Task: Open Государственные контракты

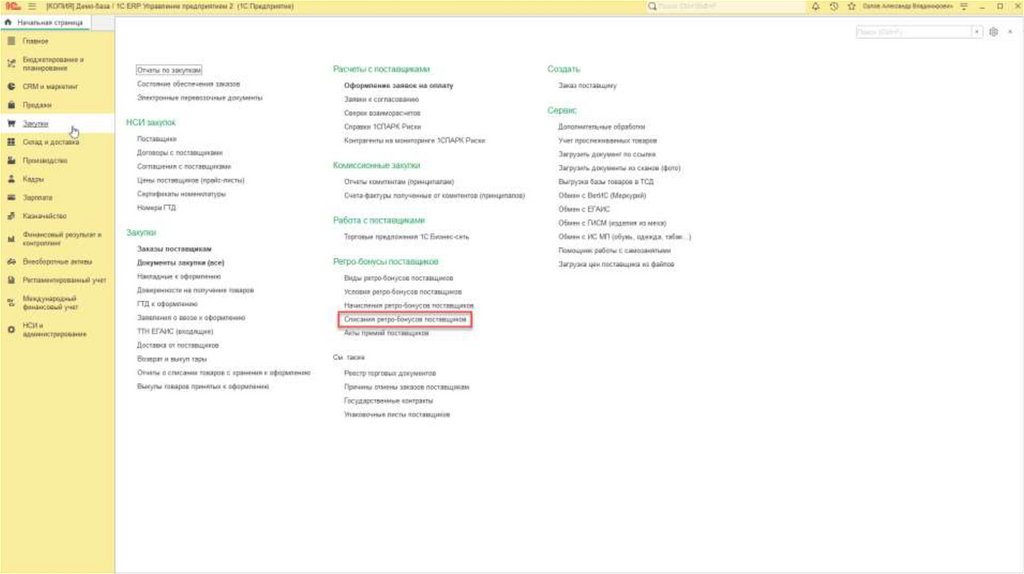Action: (389, 400)
